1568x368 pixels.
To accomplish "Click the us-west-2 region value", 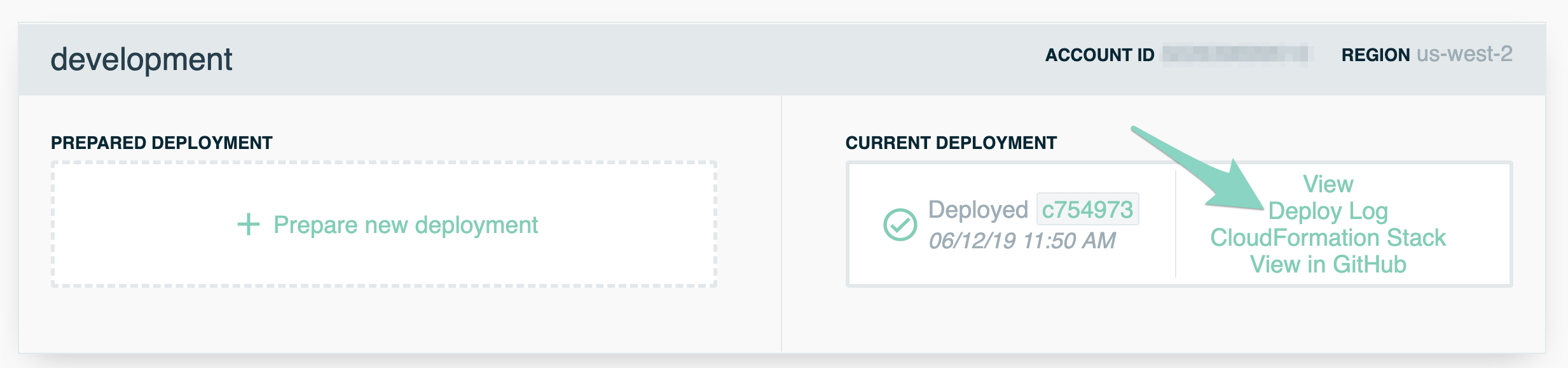I will [x=1464, y=54].
